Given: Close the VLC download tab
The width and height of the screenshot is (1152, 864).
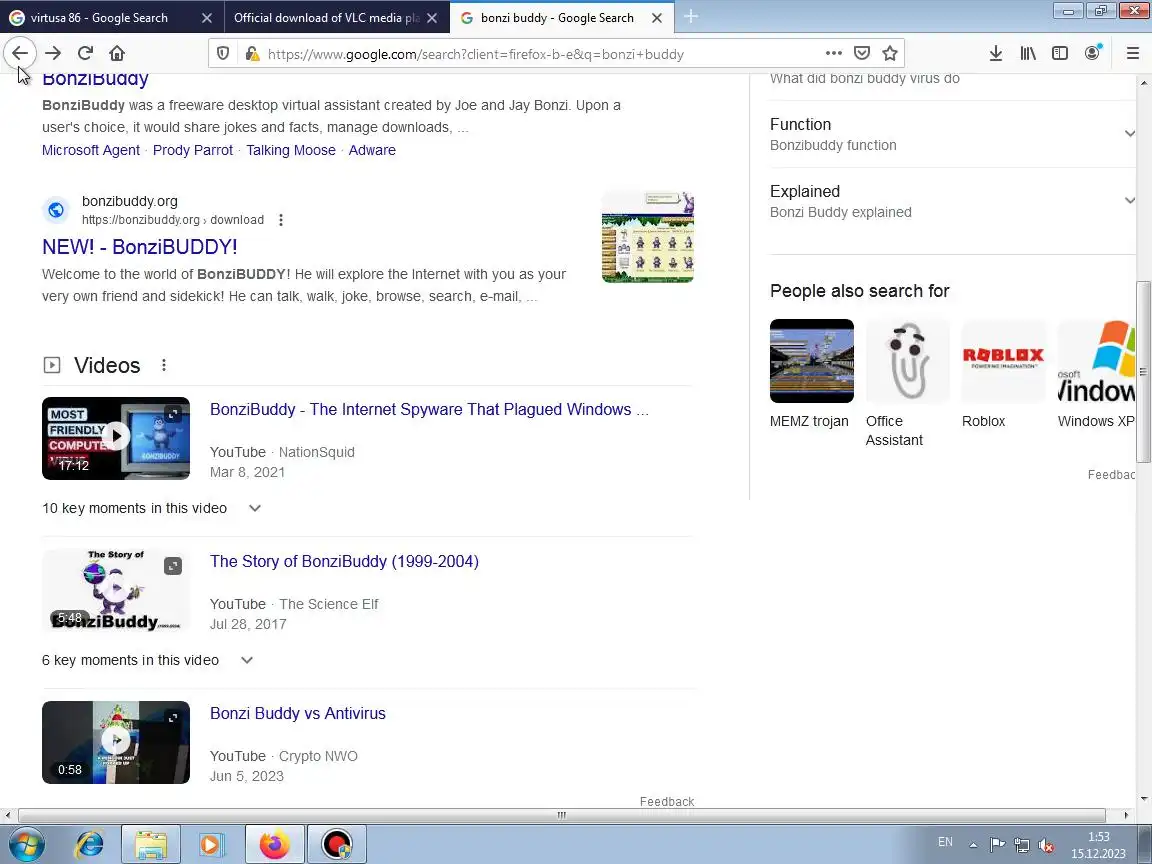Looking at the screenshot, I should (432, 18).
